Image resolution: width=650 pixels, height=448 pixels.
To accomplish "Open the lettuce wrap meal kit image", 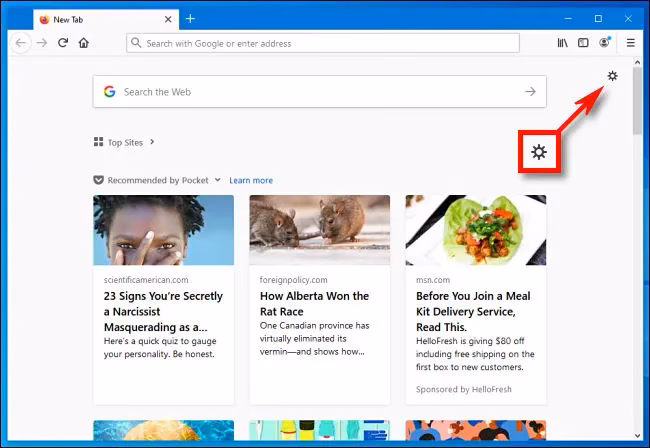I will 476,230.
